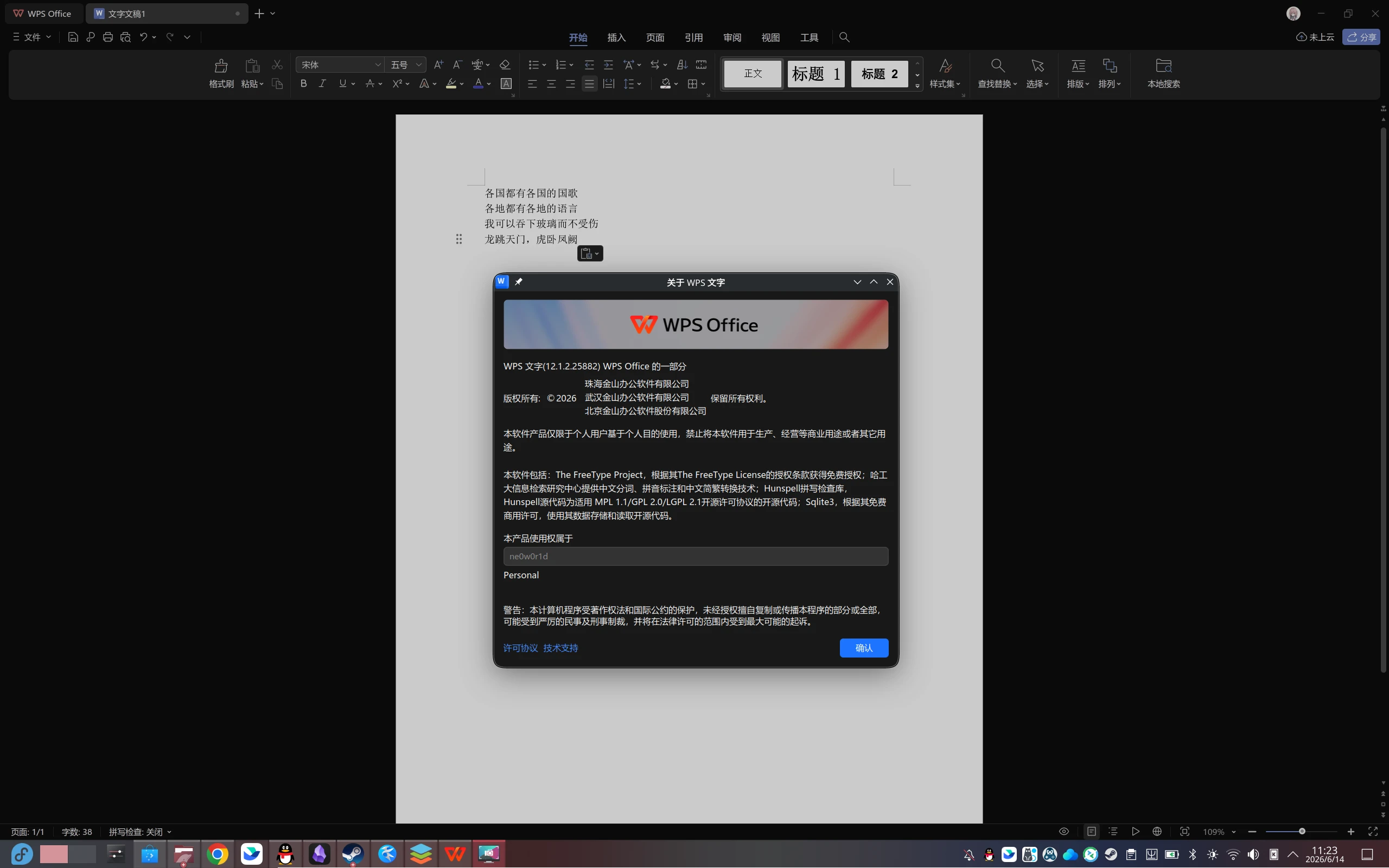Set paragraph to center alignment
This screenshot has width=1389, height=868.
(x=552, y=84)
